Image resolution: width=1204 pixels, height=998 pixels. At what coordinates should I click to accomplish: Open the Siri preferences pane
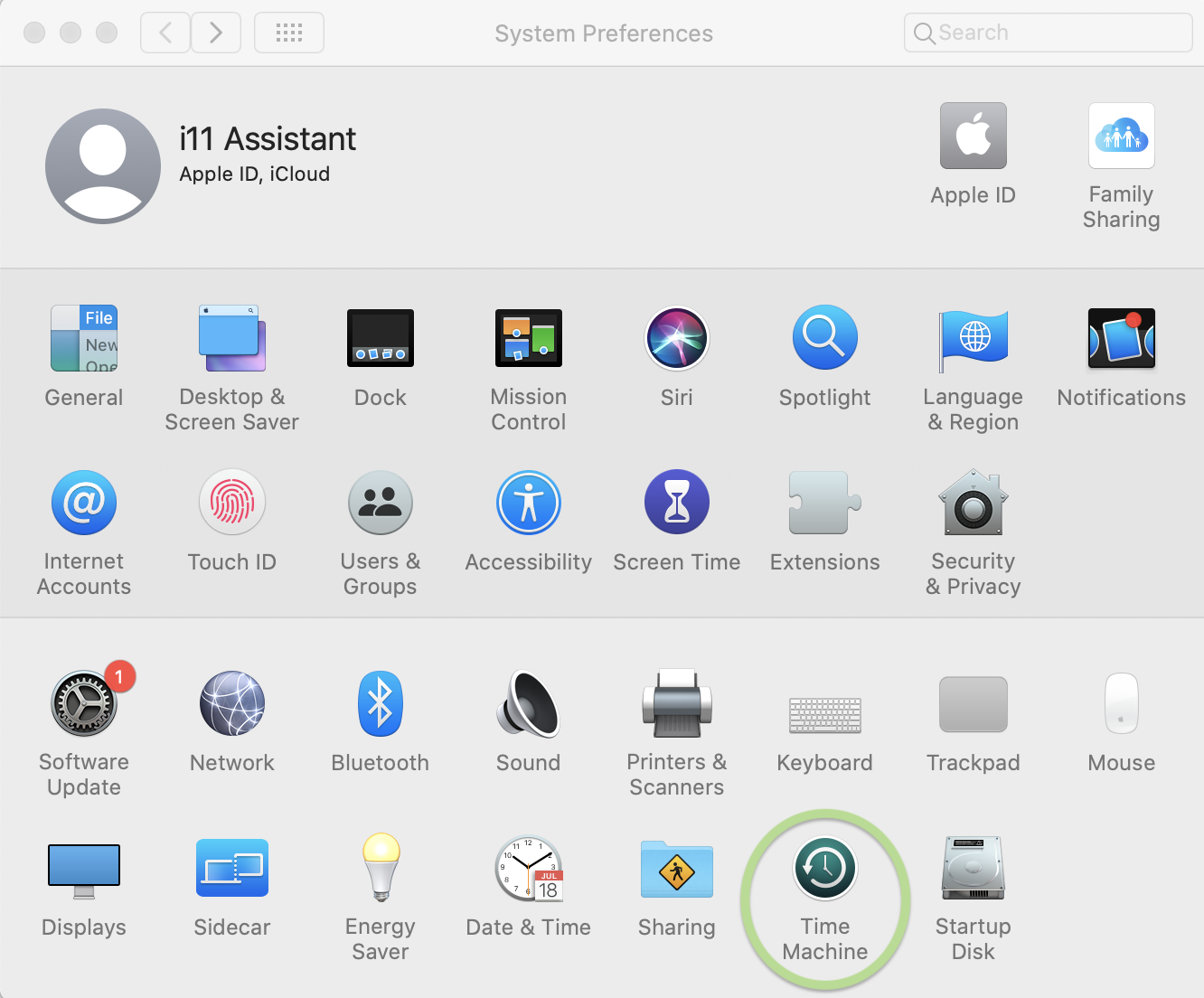tap(677, 338)
